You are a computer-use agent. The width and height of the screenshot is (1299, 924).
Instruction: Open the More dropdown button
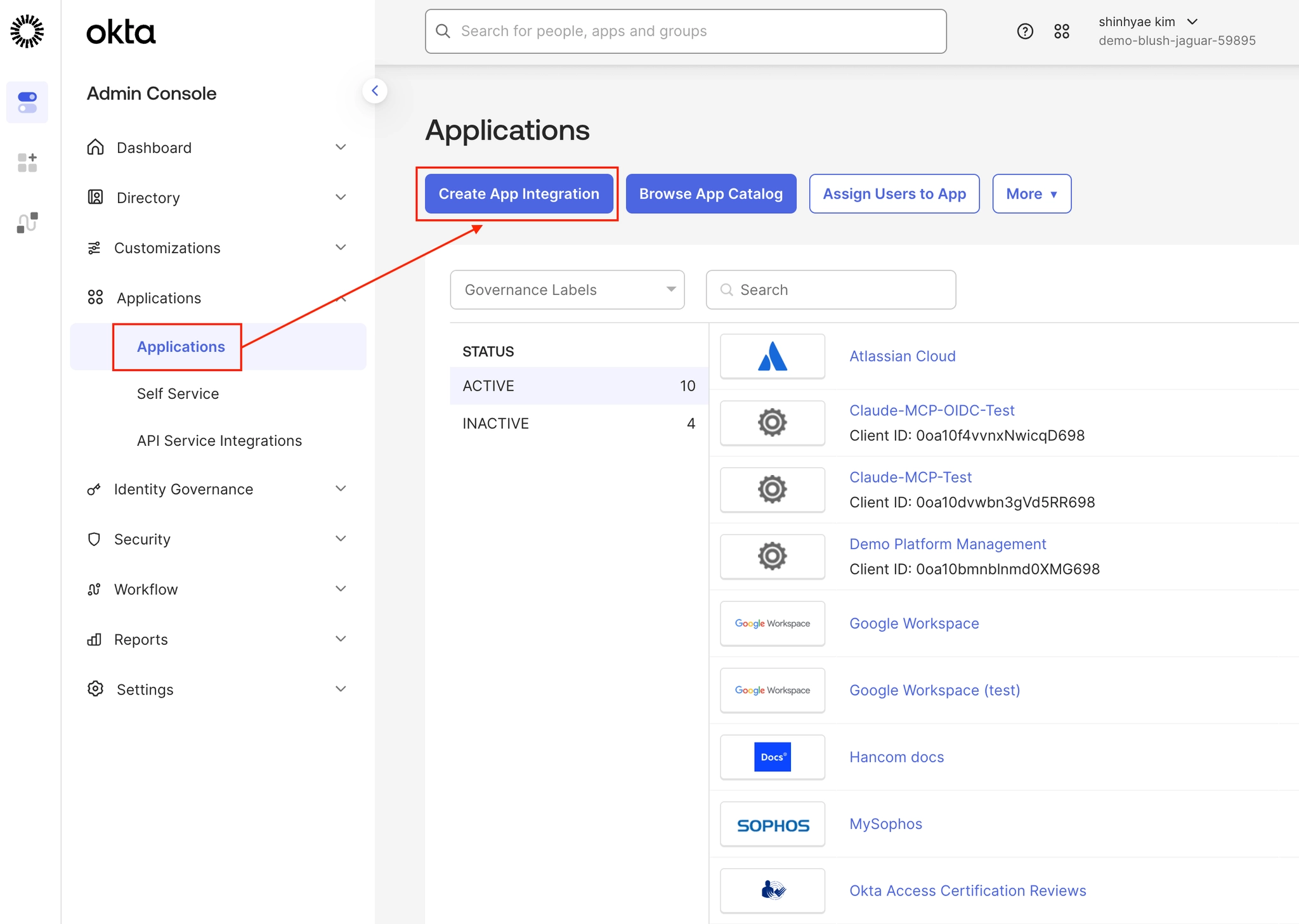pyautogui.click(x=1031, y=194)
